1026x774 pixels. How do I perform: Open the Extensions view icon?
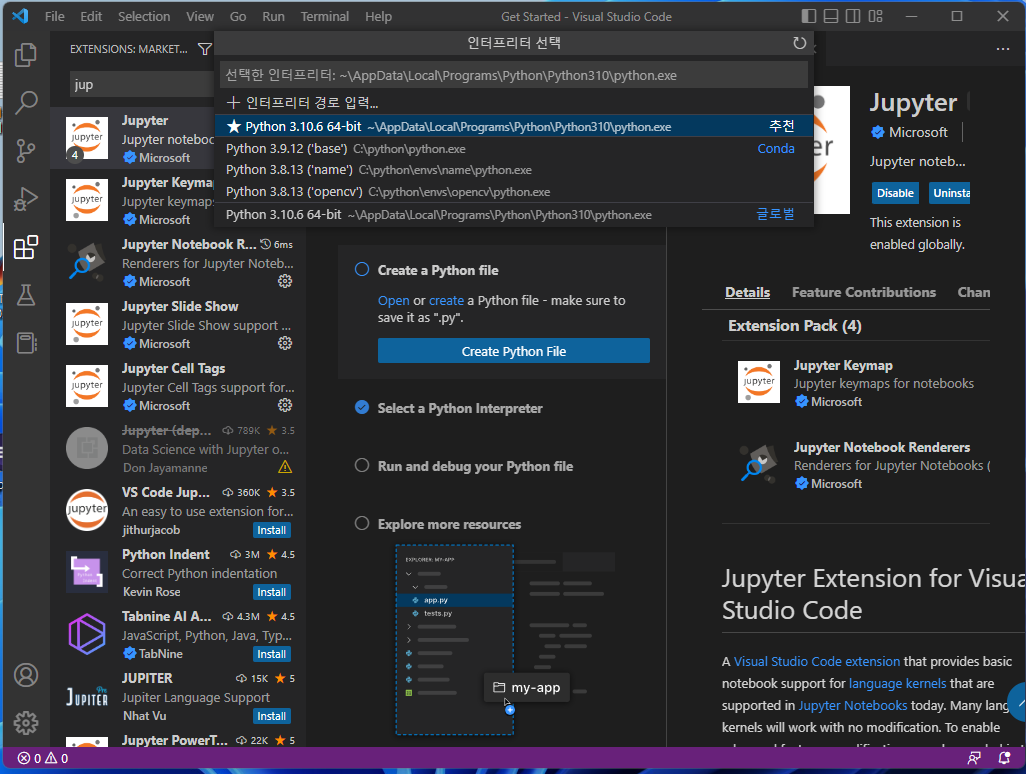(26, 247)
